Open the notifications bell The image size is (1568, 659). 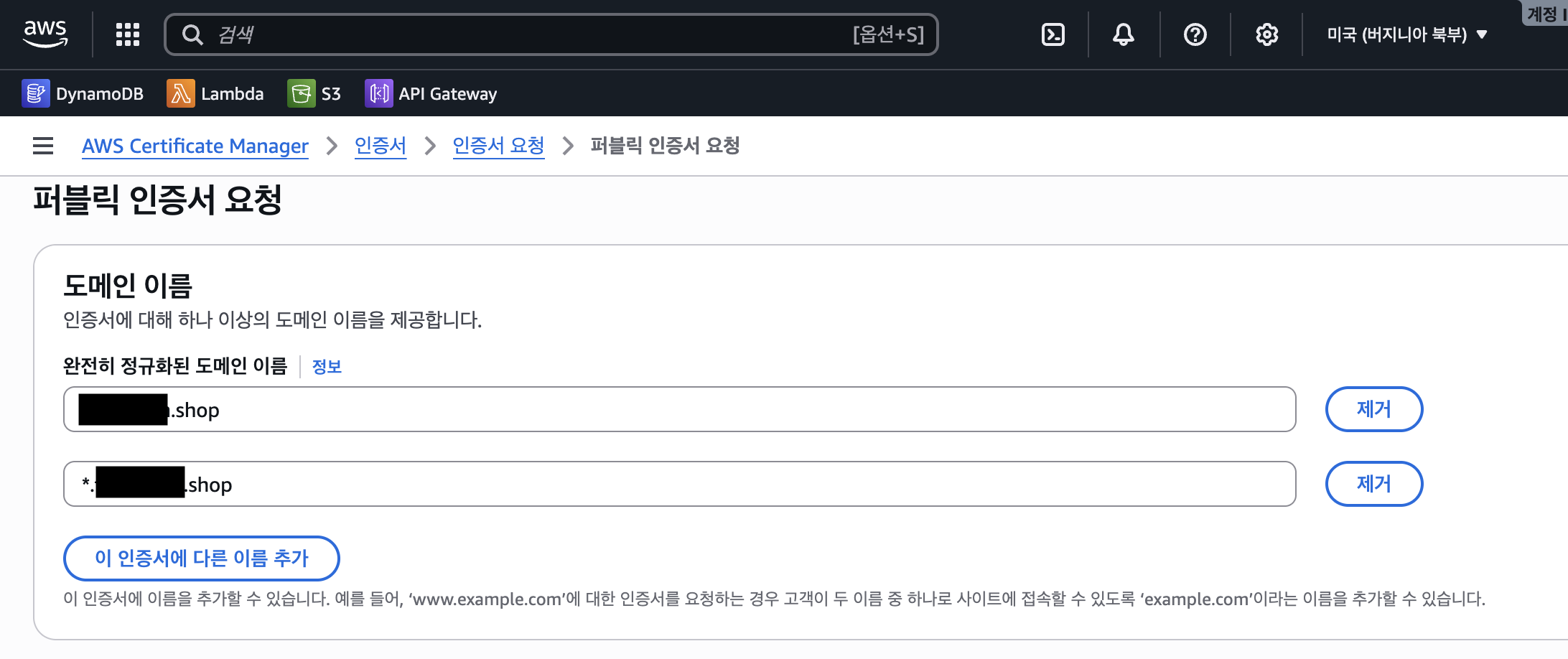[x=1124, y=34]
